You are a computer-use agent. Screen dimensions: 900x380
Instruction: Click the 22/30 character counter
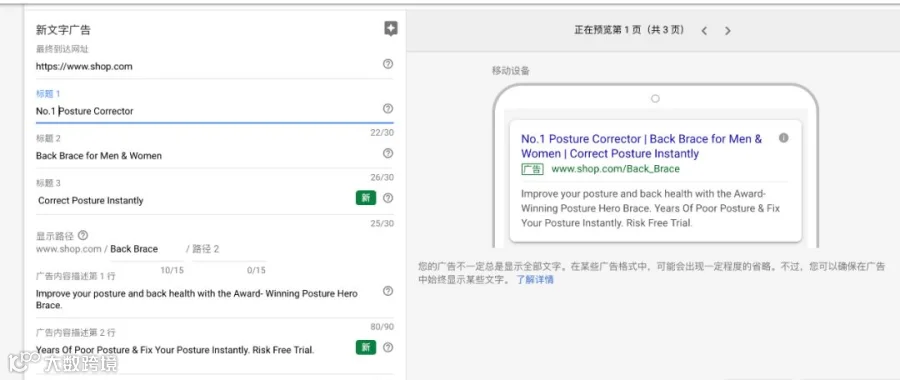click(x=382, y=133)
